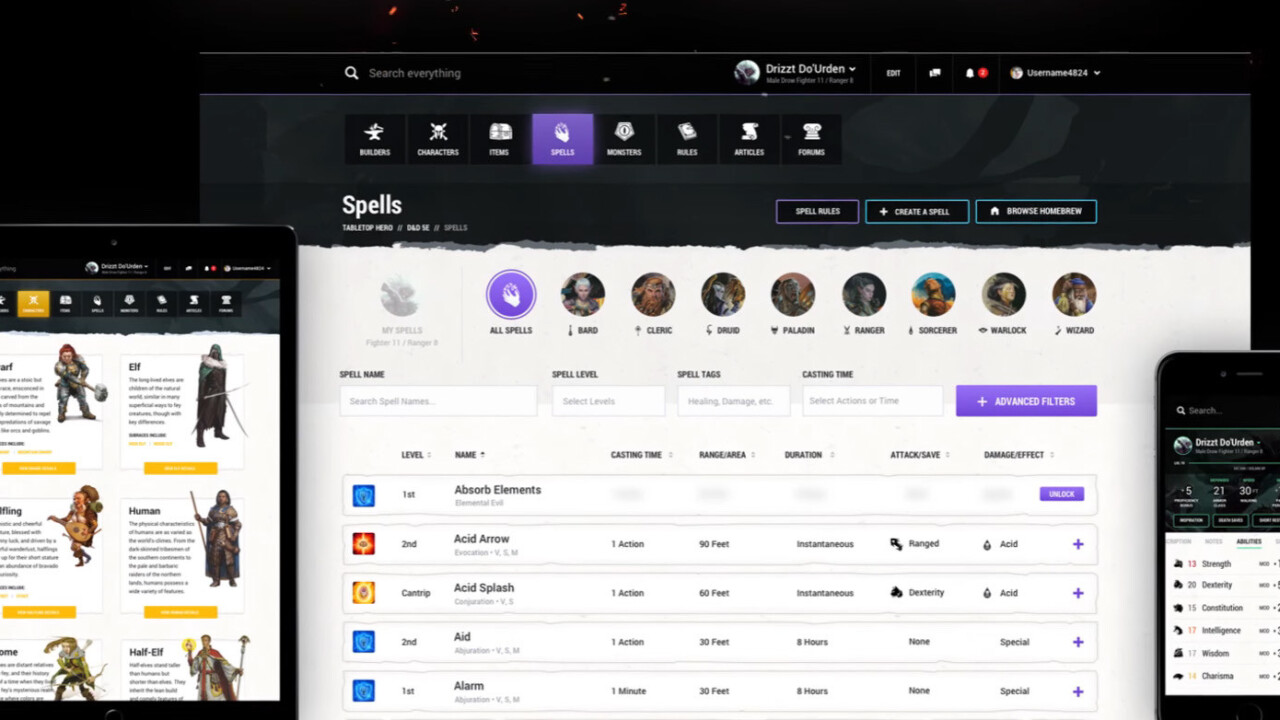The image size is (1280, 720).
Task: Toggle the Sorcerer class filter
Action: (933, 295)
